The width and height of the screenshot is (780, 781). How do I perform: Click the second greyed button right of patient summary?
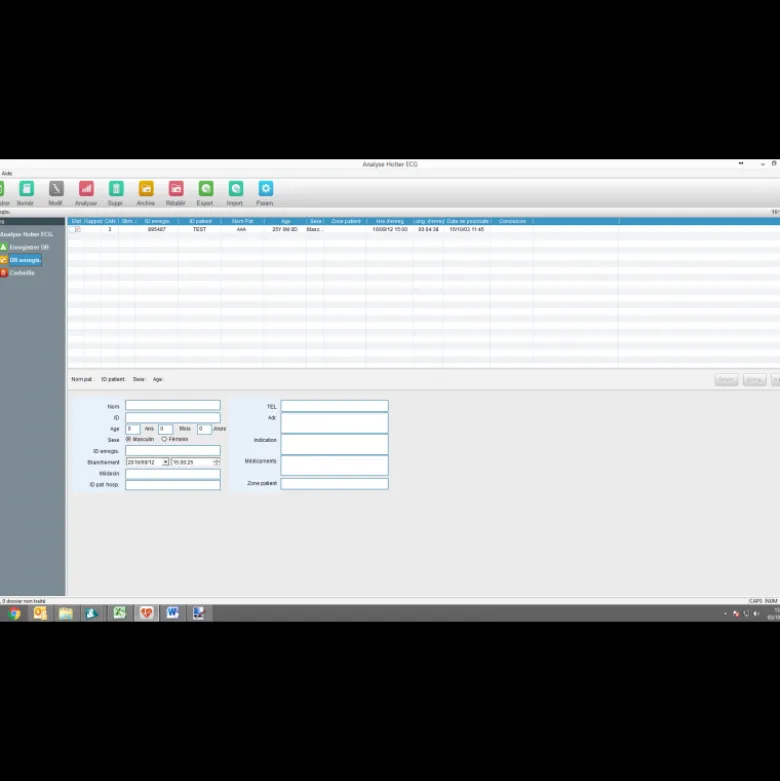tap(754, 380)
